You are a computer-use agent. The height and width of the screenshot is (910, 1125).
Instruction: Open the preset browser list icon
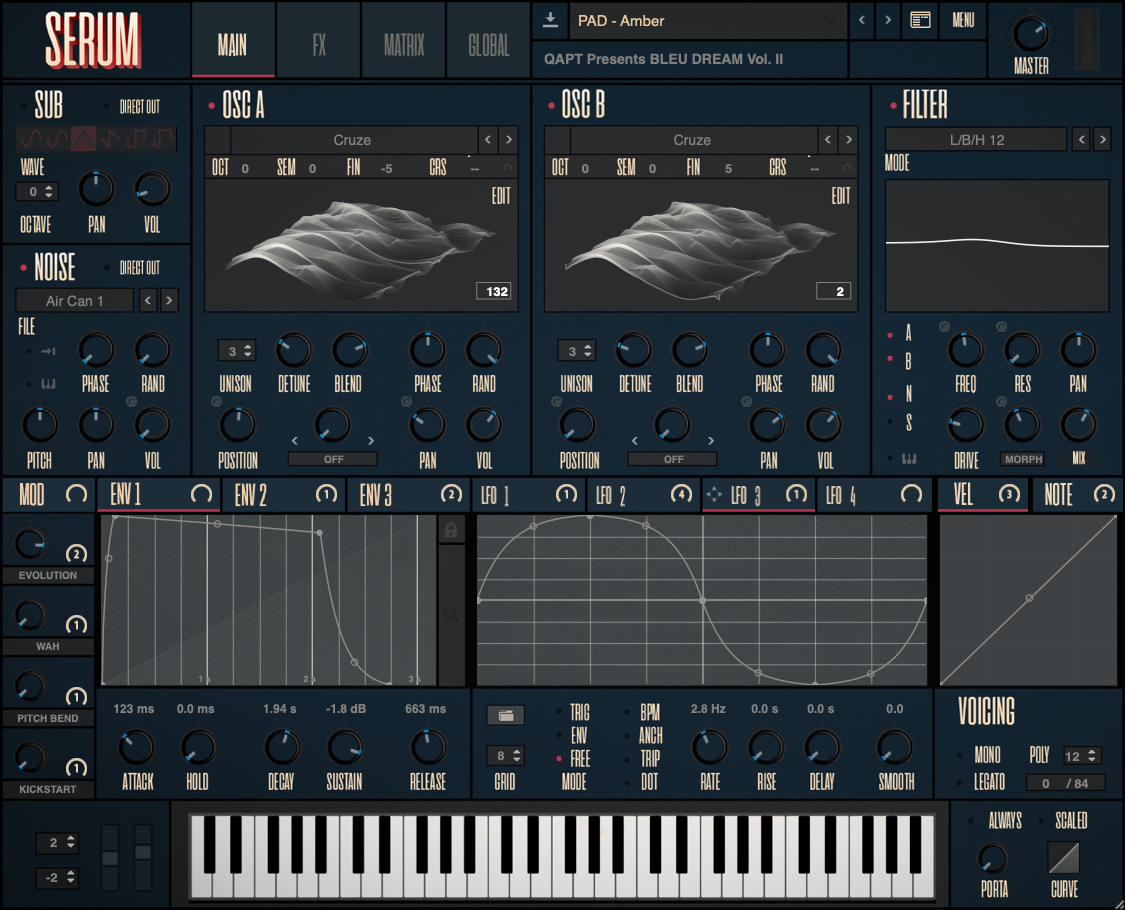[921, 20]
